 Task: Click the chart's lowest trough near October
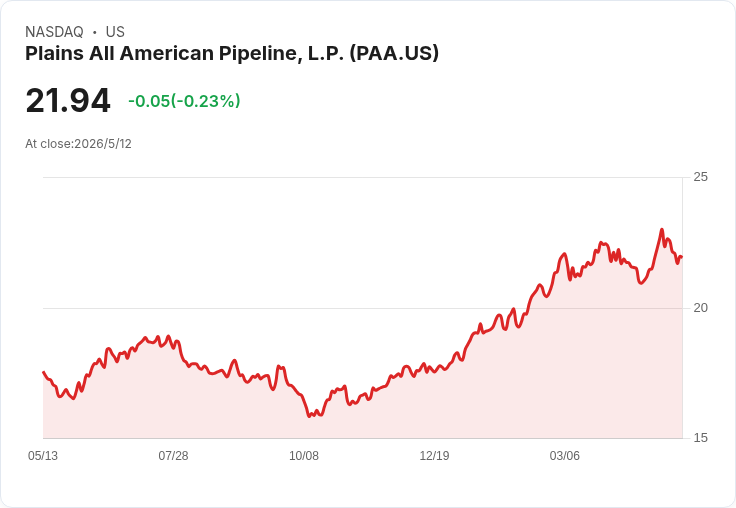[x=309, y=416]
